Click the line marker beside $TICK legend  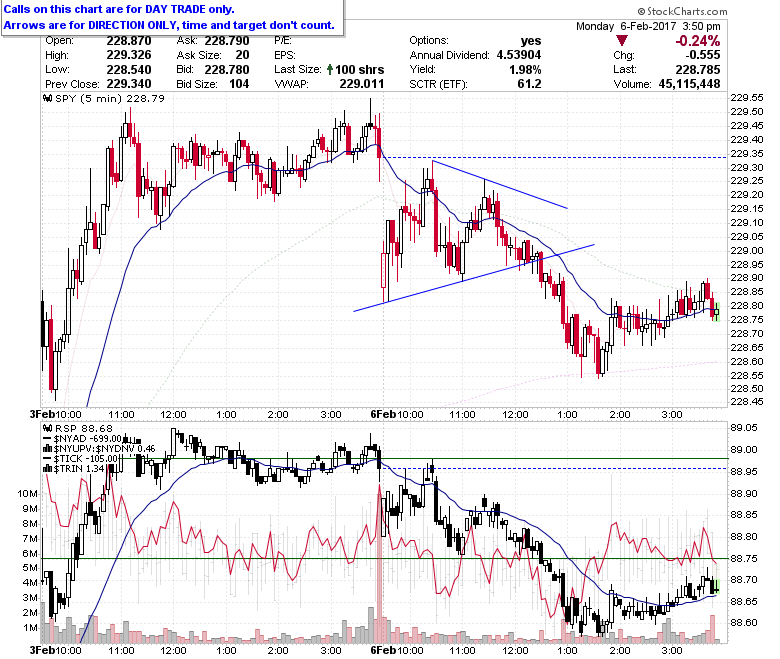(48, 458)
